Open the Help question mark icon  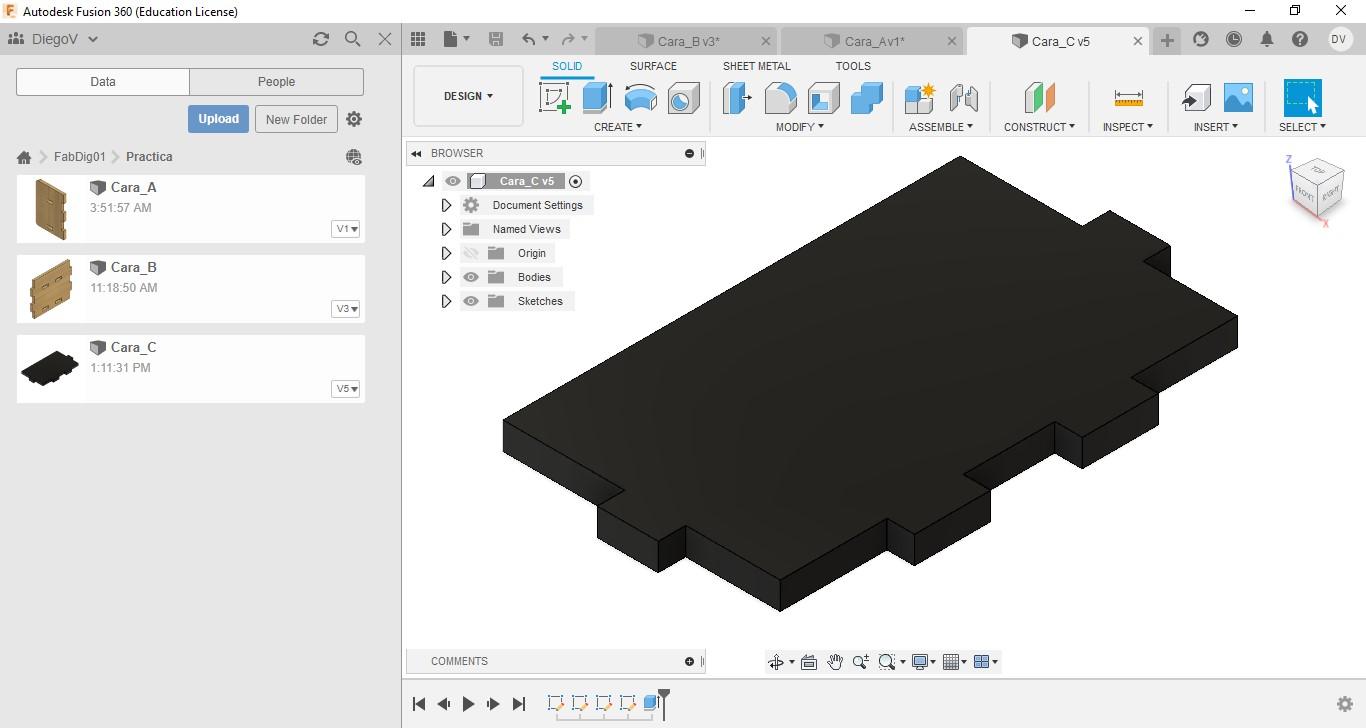(1300, 39)
